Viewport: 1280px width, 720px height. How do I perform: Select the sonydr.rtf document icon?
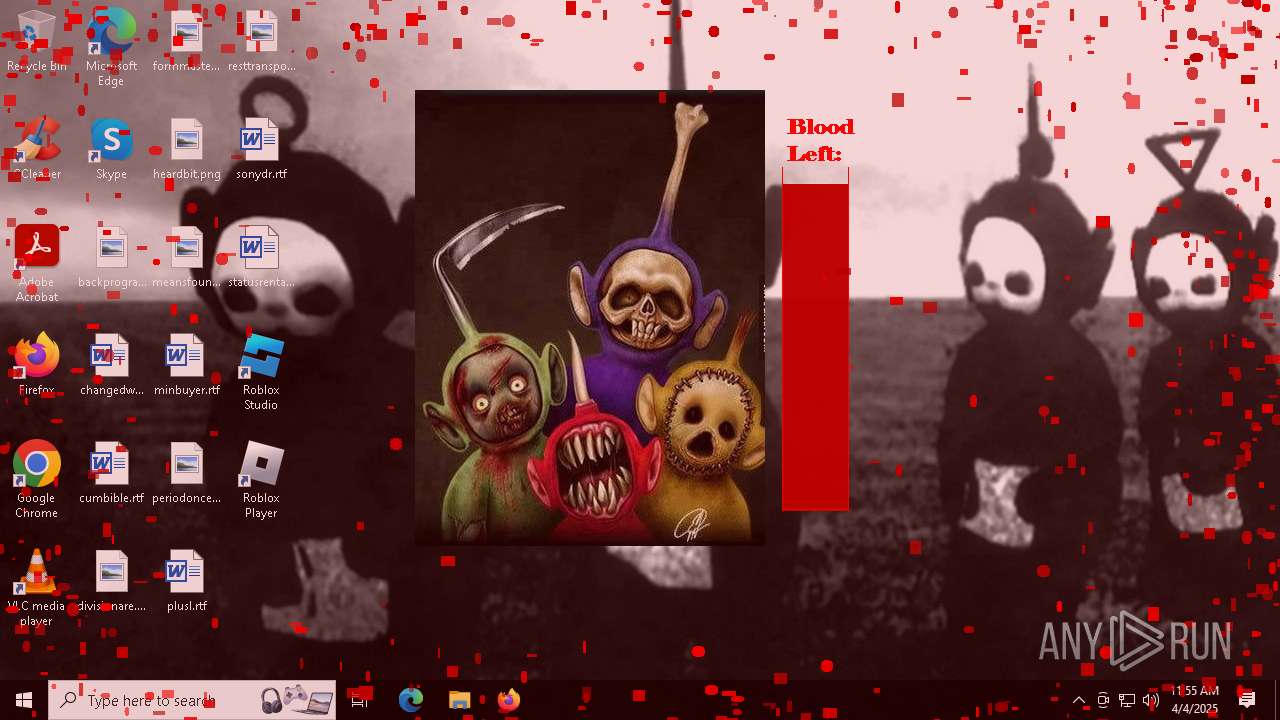[261, 149]
